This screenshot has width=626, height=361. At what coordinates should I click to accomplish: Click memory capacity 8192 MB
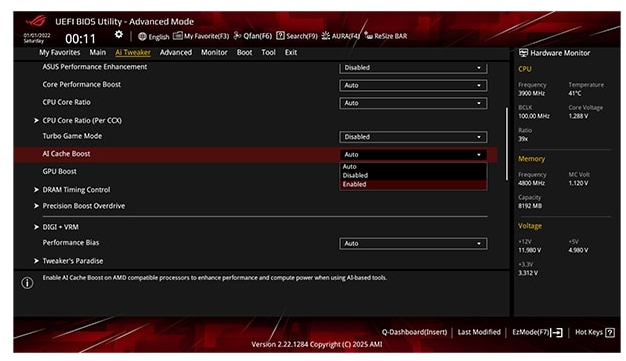(530, 206)
